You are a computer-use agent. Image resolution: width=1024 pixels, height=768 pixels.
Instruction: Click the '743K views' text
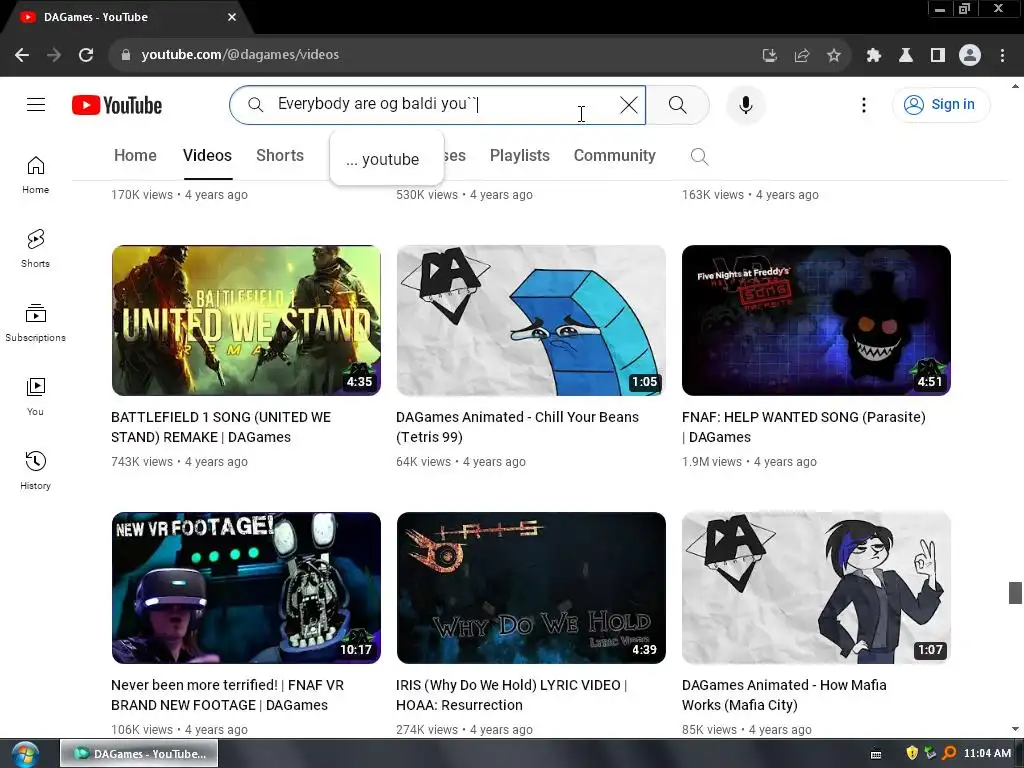click(142, 462)
